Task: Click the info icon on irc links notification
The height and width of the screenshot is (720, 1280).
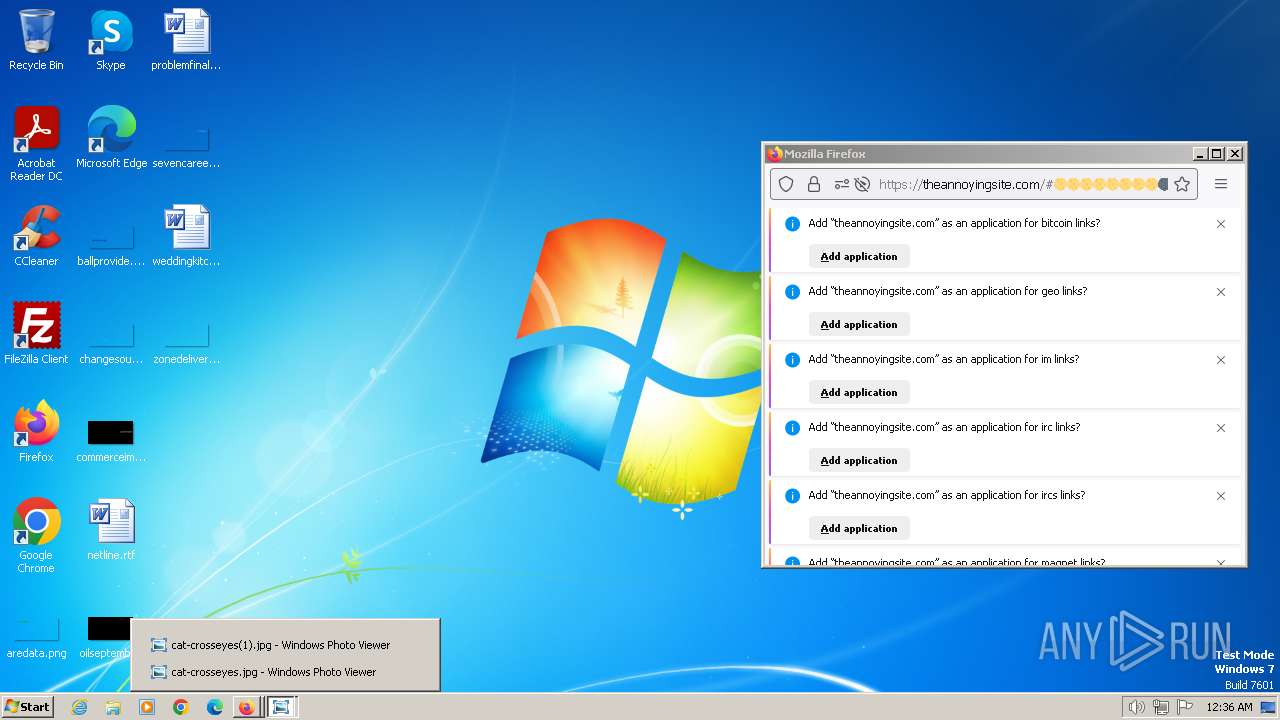Action: 792,428
